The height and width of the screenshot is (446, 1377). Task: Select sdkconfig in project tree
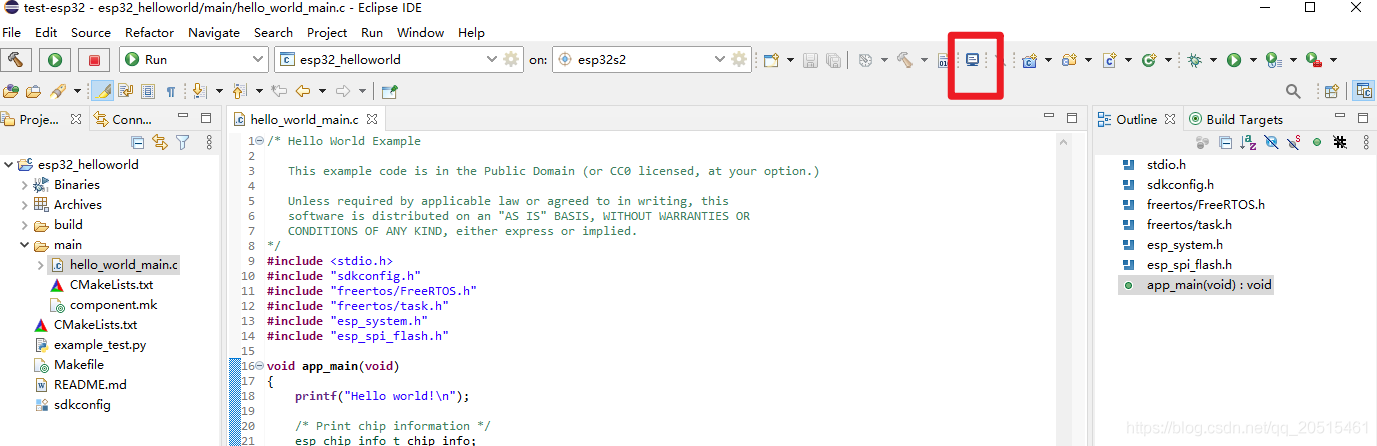click(x=82, y=404)
